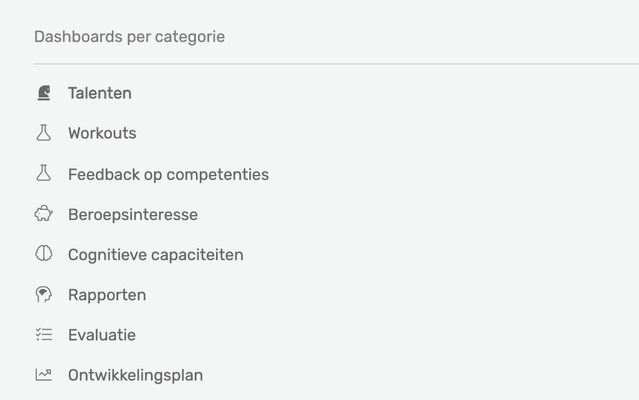Open the Rapporten category
The width and height of the screenshot is (639, 400).
tap(107, 295)
